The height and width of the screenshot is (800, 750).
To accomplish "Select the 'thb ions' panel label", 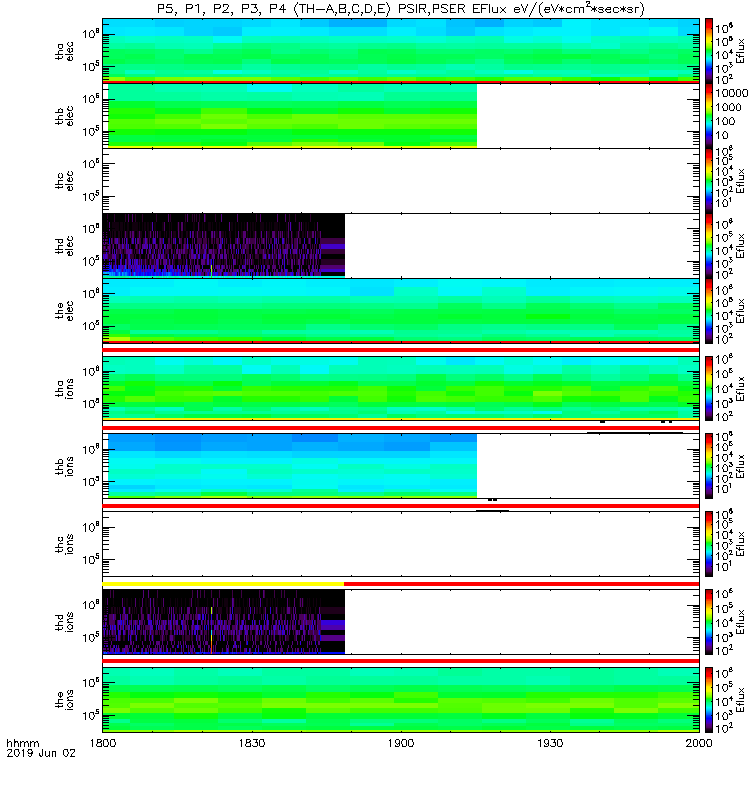I will point(65,466).
